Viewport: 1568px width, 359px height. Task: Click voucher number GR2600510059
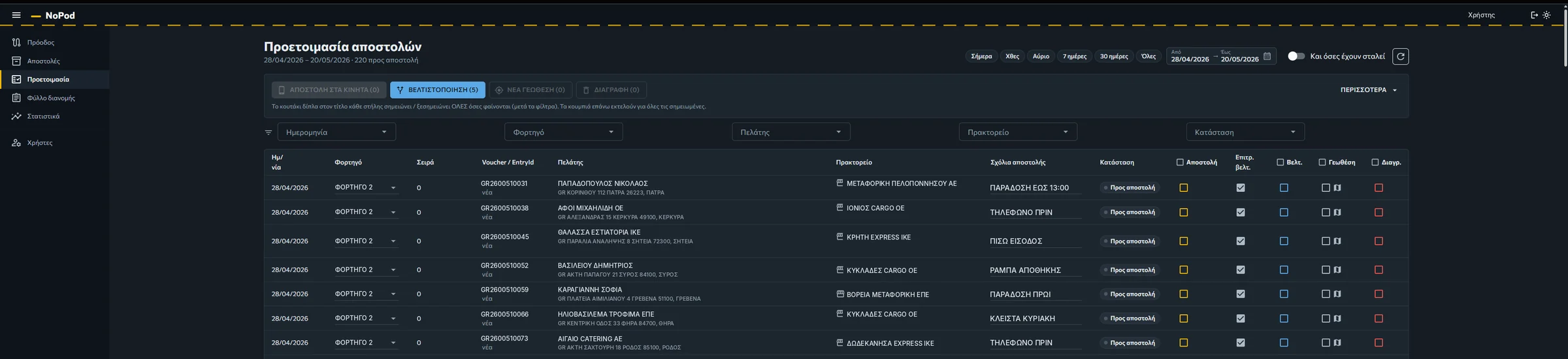pos(504,290)
